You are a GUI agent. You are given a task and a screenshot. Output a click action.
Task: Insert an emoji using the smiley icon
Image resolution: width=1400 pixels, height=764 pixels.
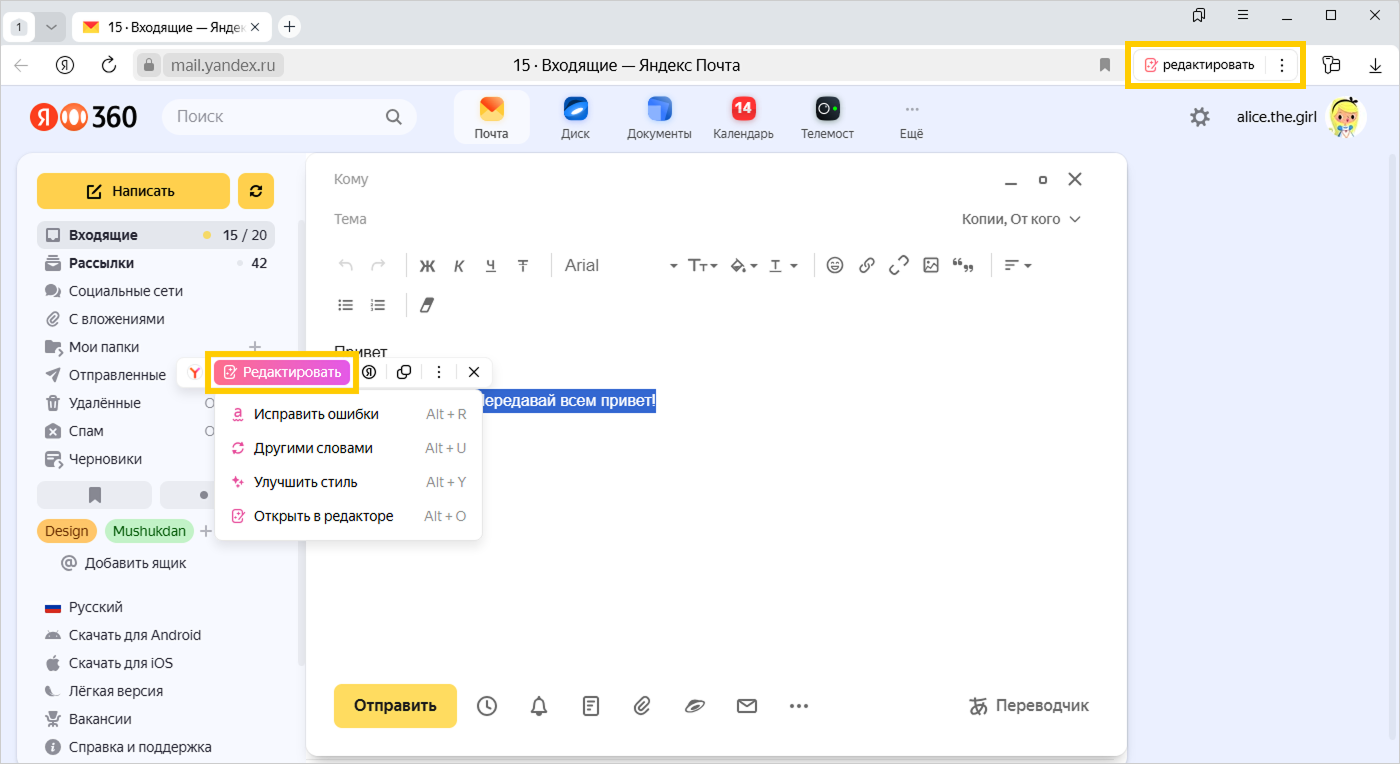tap(835, 265)
